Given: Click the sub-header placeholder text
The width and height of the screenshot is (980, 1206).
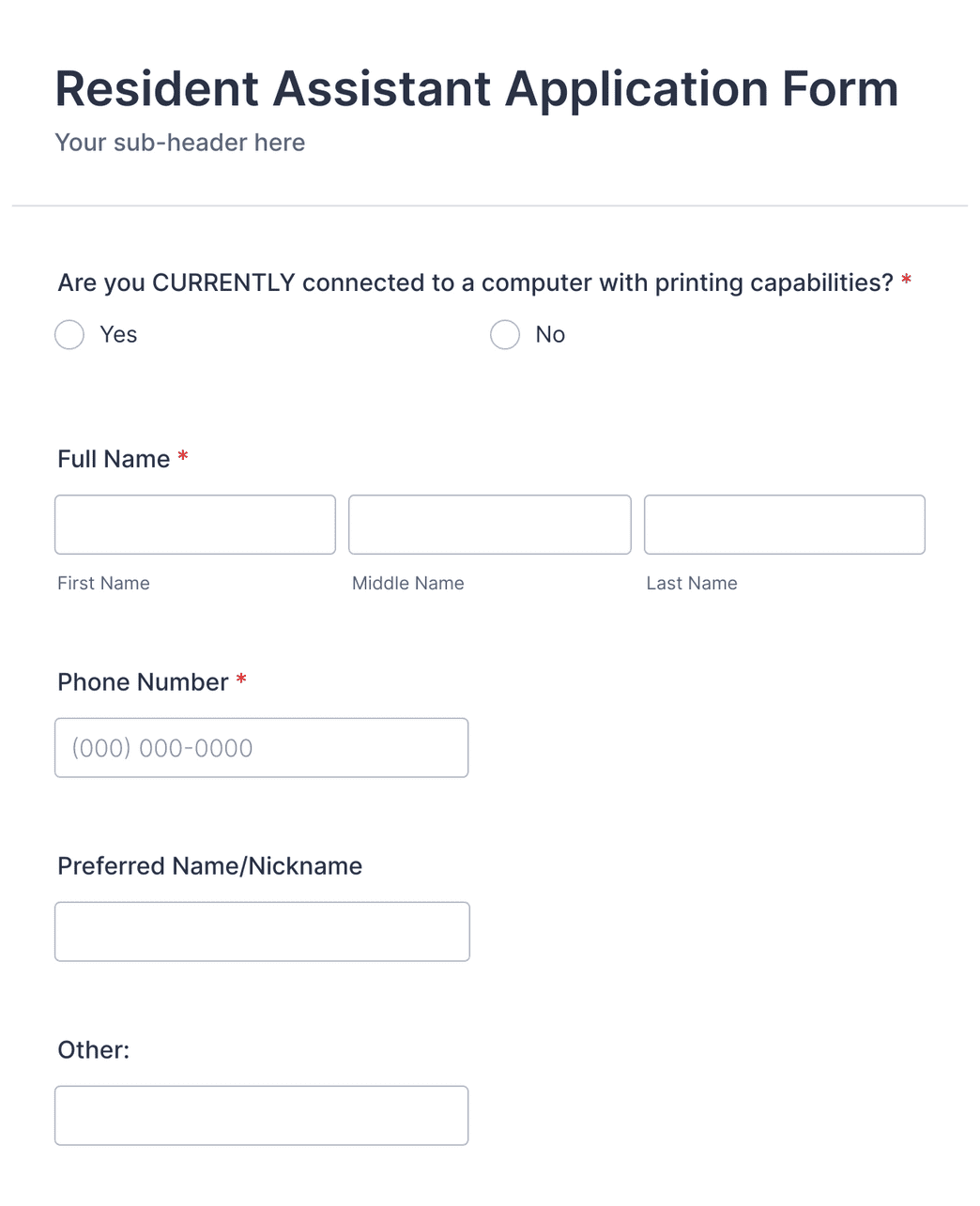Looking at the screenshot, I should tap(180, 143).
